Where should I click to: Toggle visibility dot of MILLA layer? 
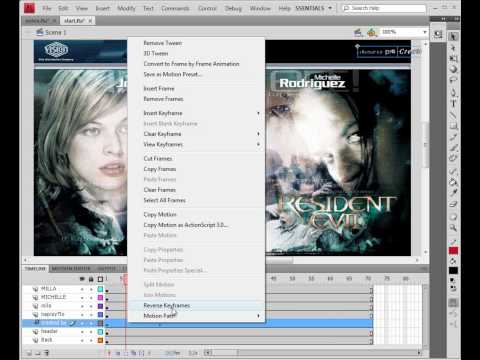click(x=82, y=289)
